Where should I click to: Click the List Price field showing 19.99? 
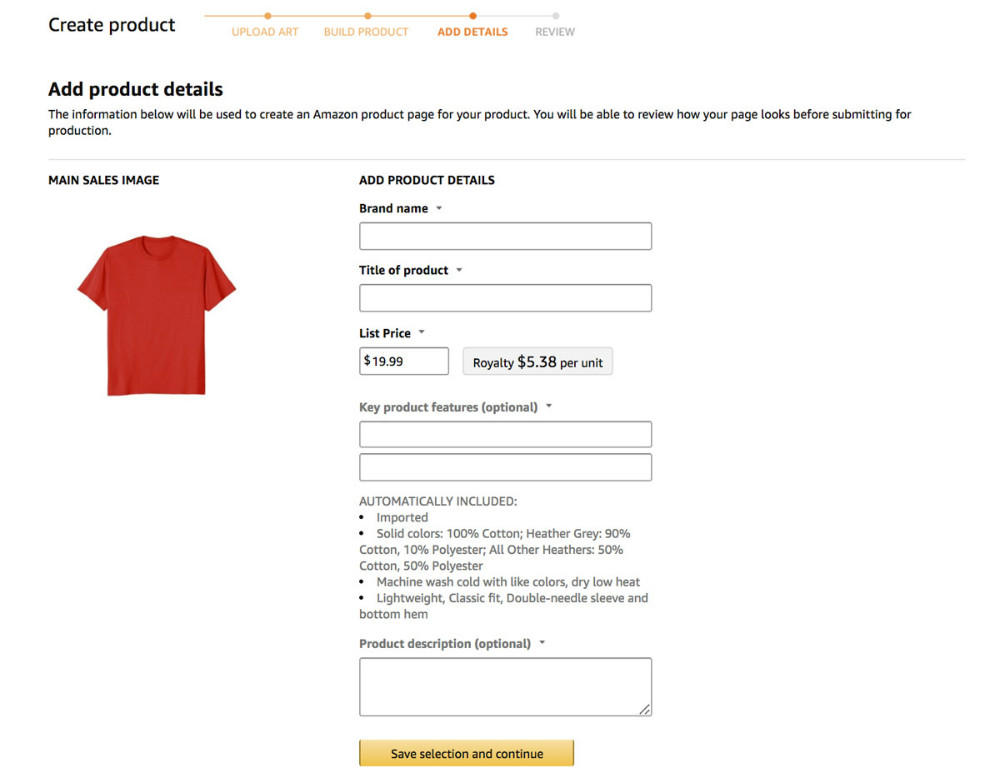(404, 361)
